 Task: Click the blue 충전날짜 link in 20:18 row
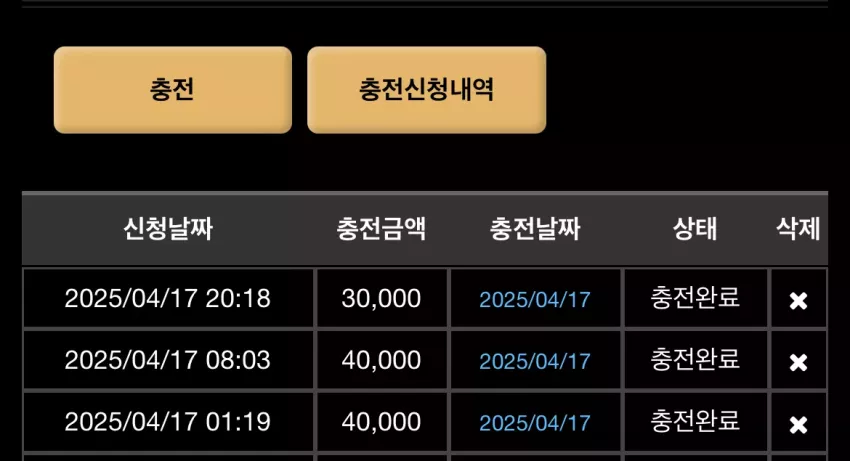click(x=535, y=299)
